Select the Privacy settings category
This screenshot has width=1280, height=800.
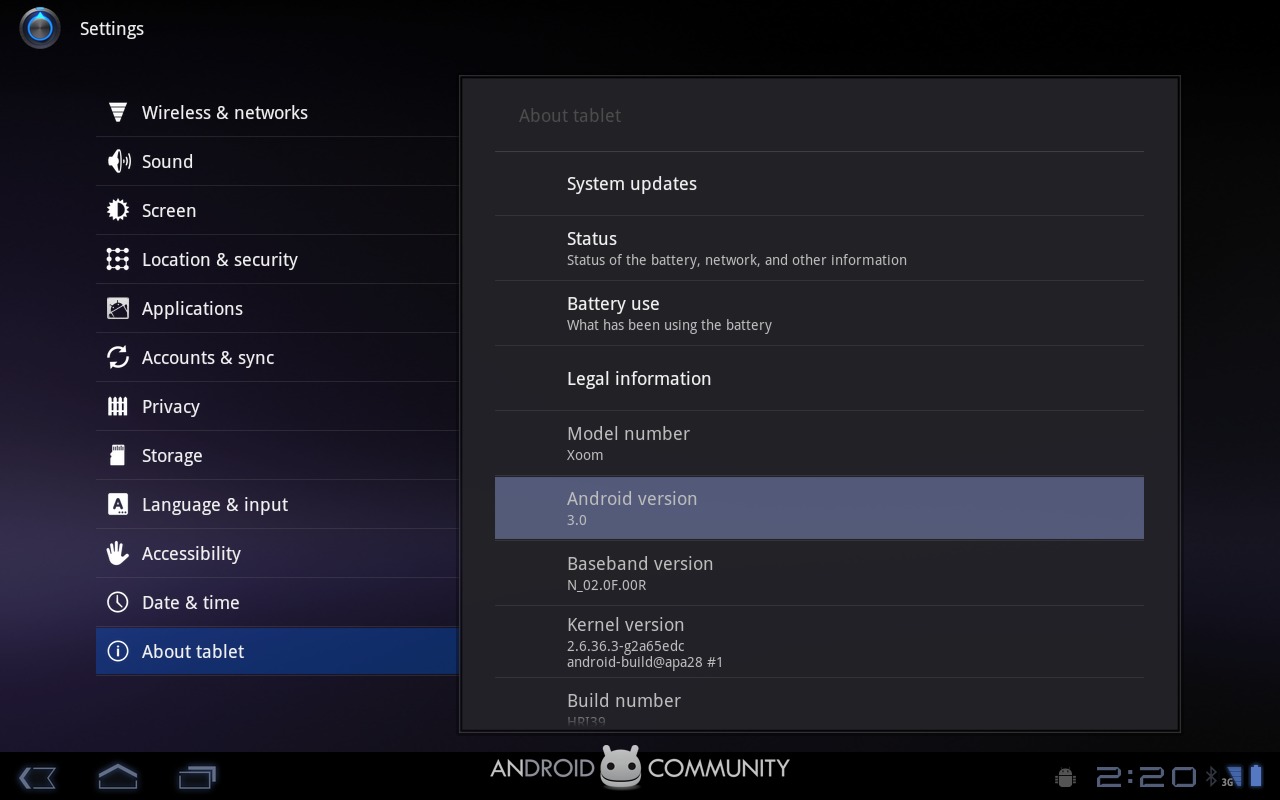click(277, 406)
